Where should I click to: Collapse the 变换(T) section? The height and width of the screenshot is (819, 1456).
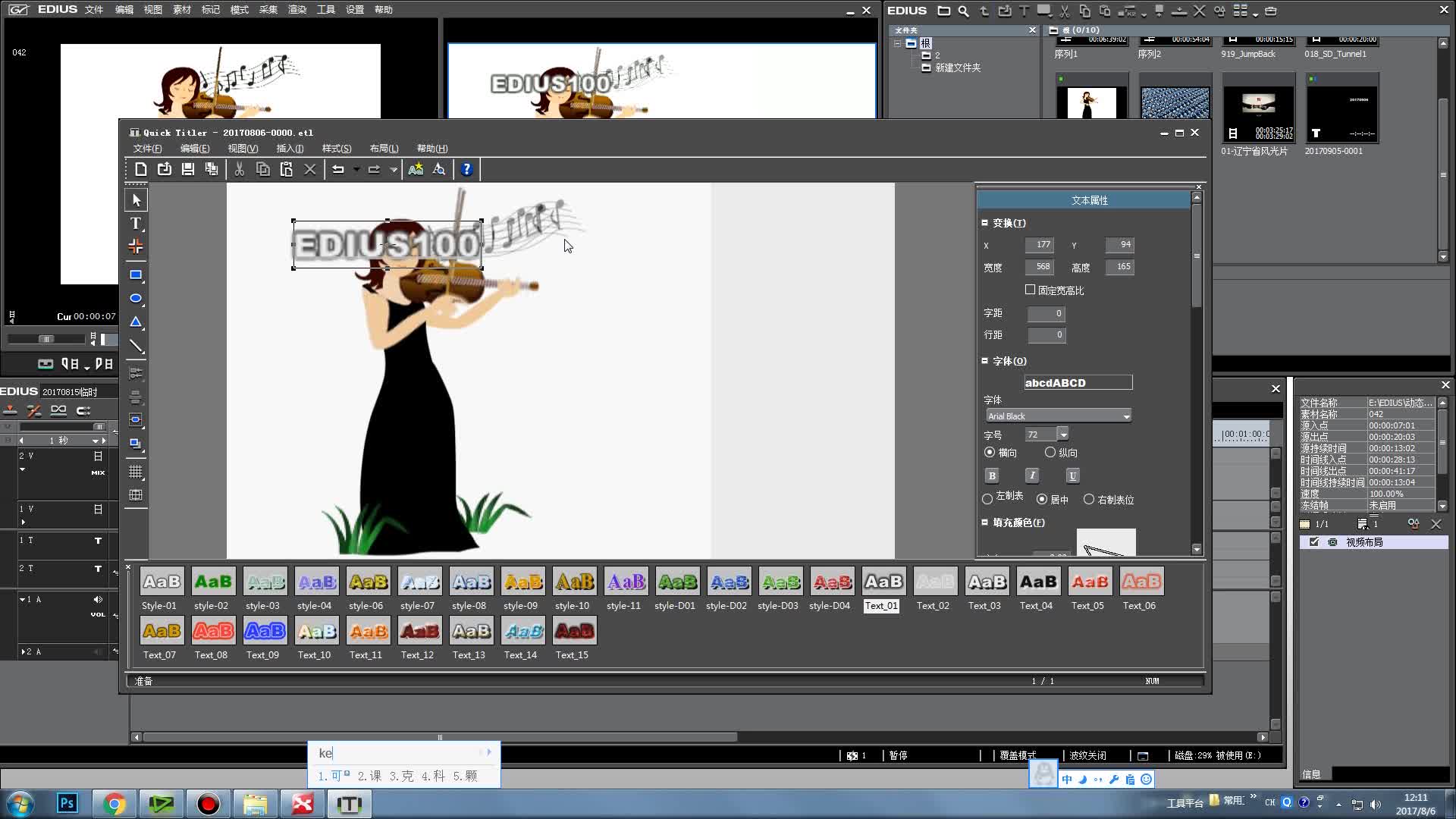[x=985, y=223]
